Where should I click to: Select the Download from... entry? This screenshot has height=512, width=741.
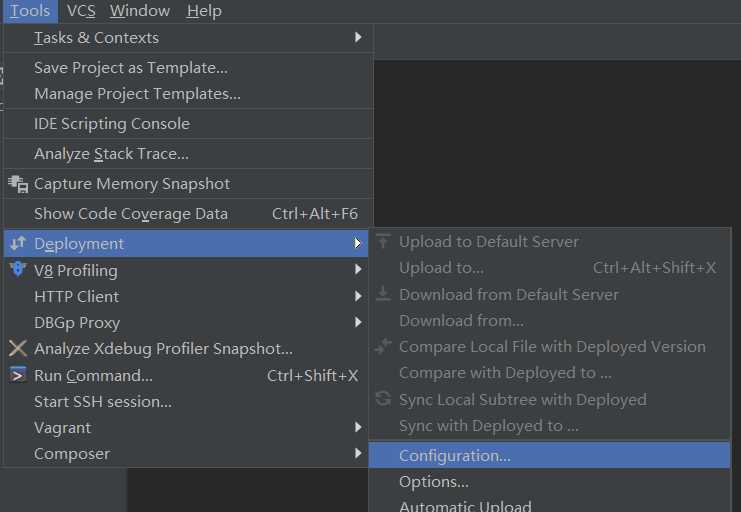click(461, 321)
